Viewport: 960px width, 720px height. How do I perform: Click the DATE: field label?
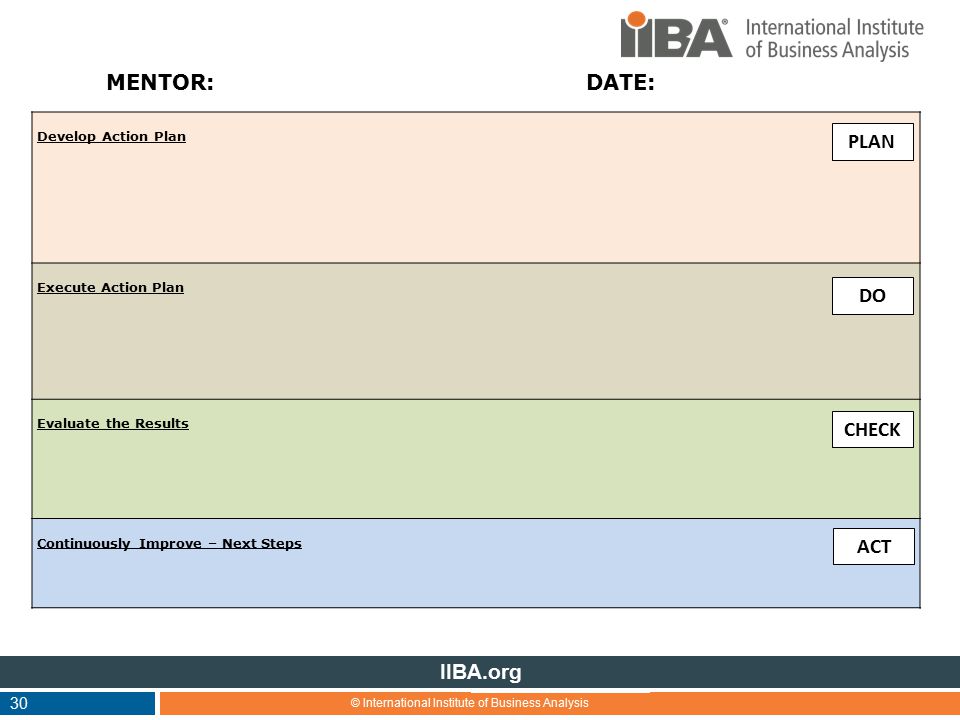(x=620, y=82)
